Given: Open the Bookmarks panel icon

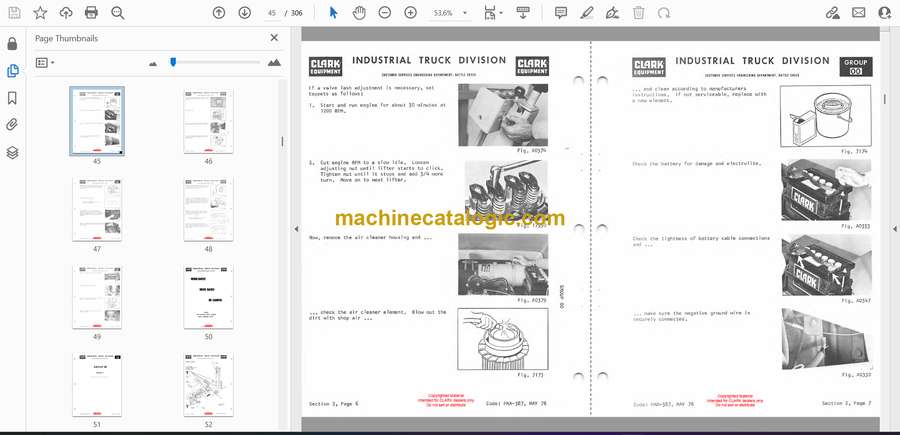Looking at the screenshot, I should 12,98.
